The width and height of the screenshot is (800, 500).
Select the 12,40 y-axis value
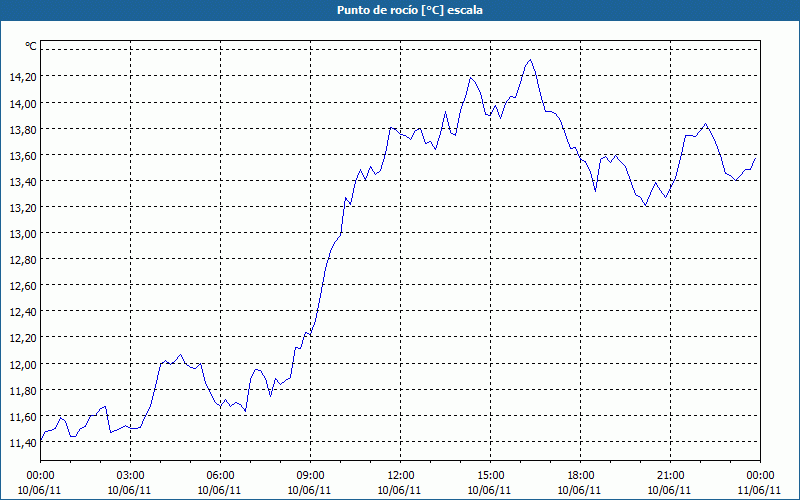[x=23, y=312]
